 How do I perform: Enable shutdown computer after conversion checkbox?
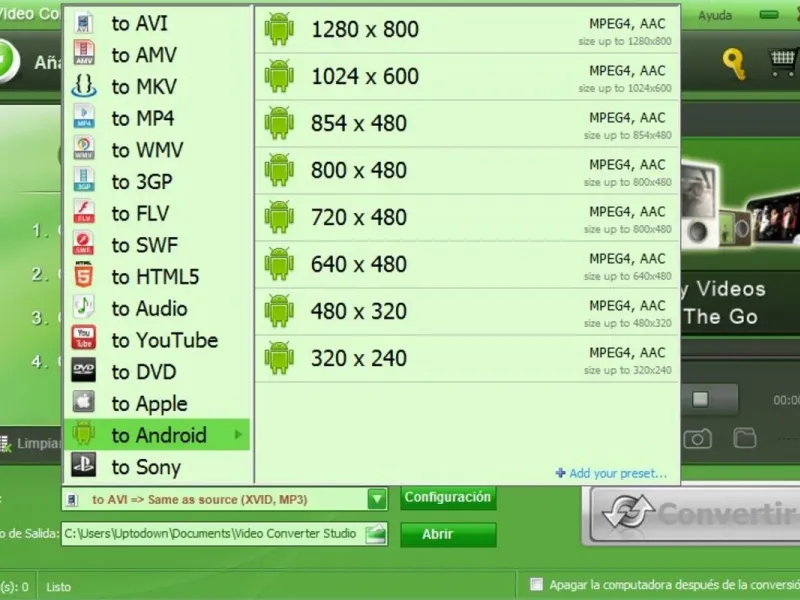coord(536,584)
